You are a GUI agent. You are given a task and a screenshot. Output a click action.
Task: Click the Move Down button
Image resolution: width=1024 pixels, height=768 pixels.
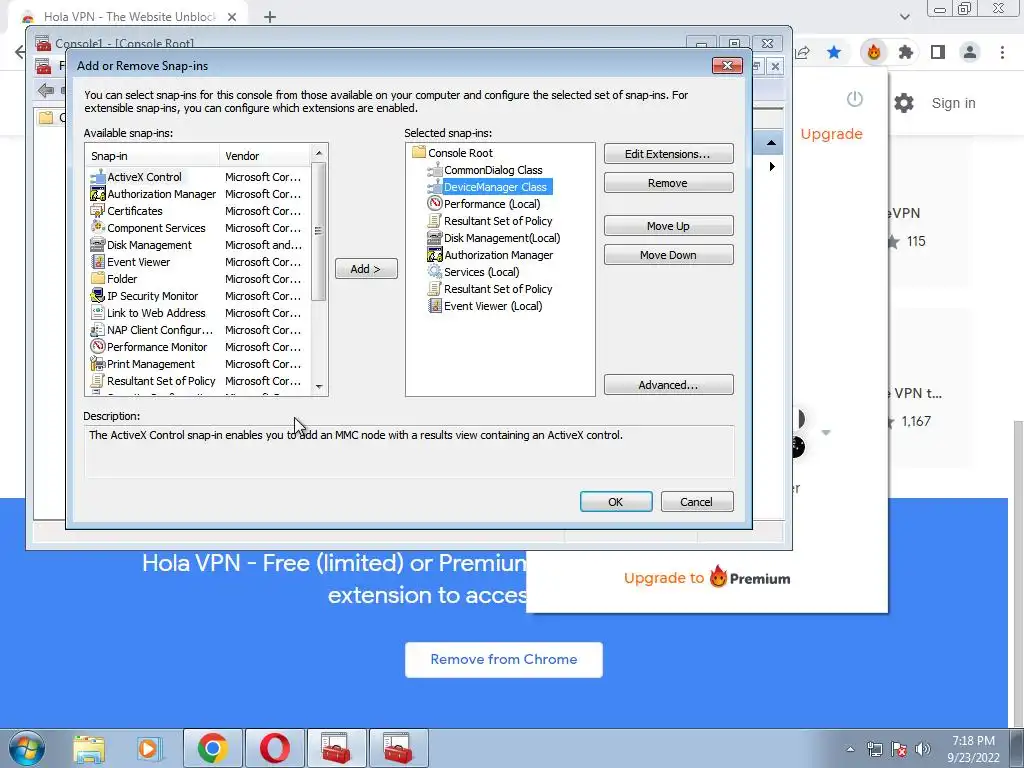[668, 255]
